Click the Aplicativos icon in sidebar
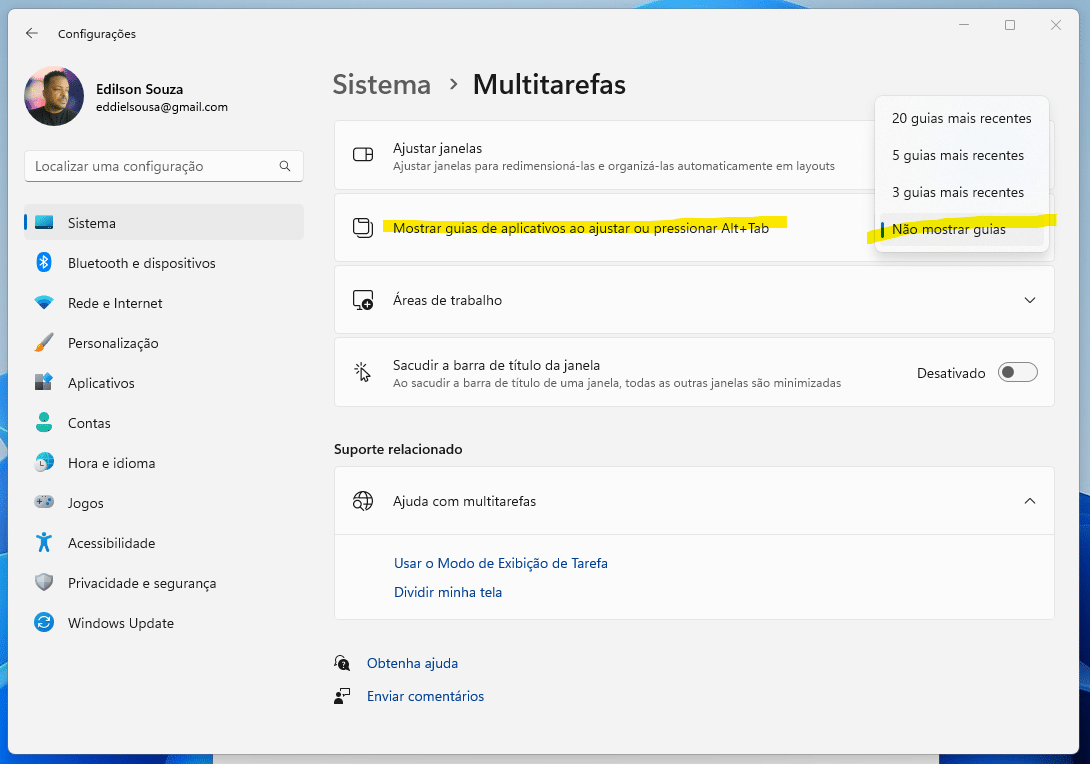Image resolution: width=1090 pixels, height=764 pixels. click(x=44, y=382)
